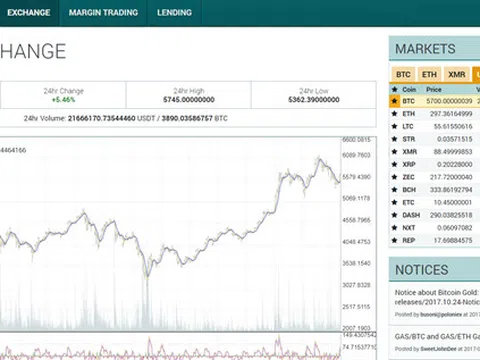Open the Margin Trading tab
This screenshot has width=480, height=360.
tap(103, 13)
